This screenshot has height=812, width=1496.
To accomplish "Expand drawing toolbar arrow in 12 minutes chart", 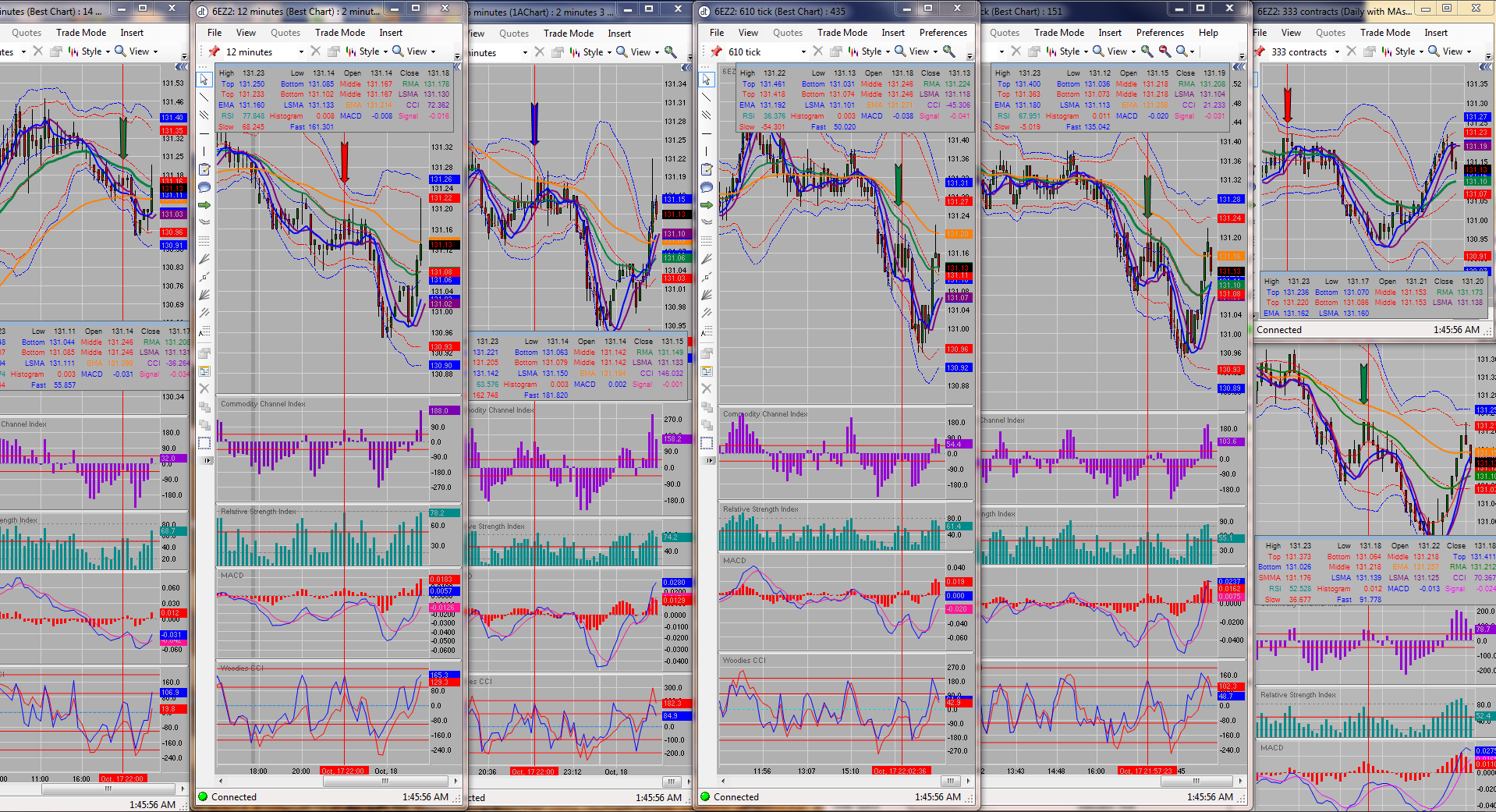I will 207,461.
